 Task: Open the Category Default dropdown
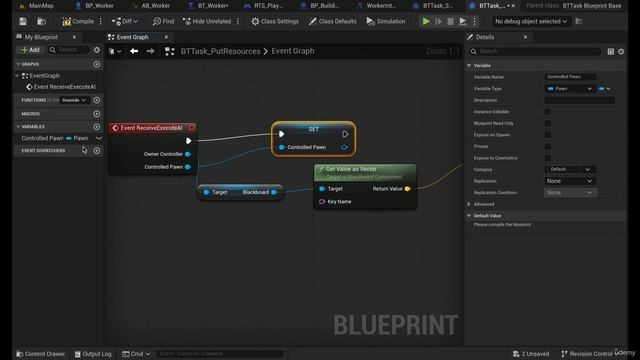point(570,169)
